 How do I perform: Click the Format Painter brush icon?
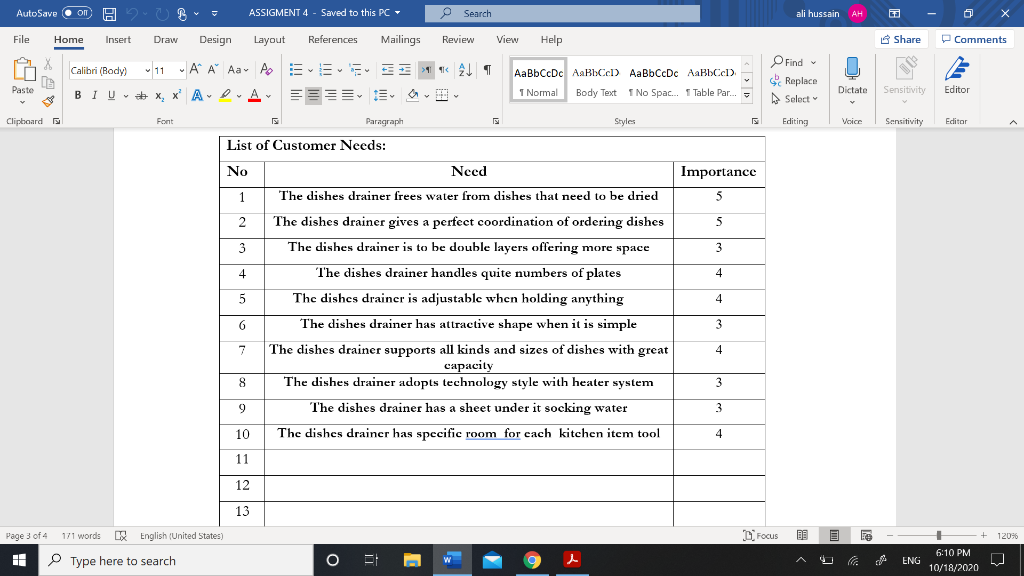(48, 101)
